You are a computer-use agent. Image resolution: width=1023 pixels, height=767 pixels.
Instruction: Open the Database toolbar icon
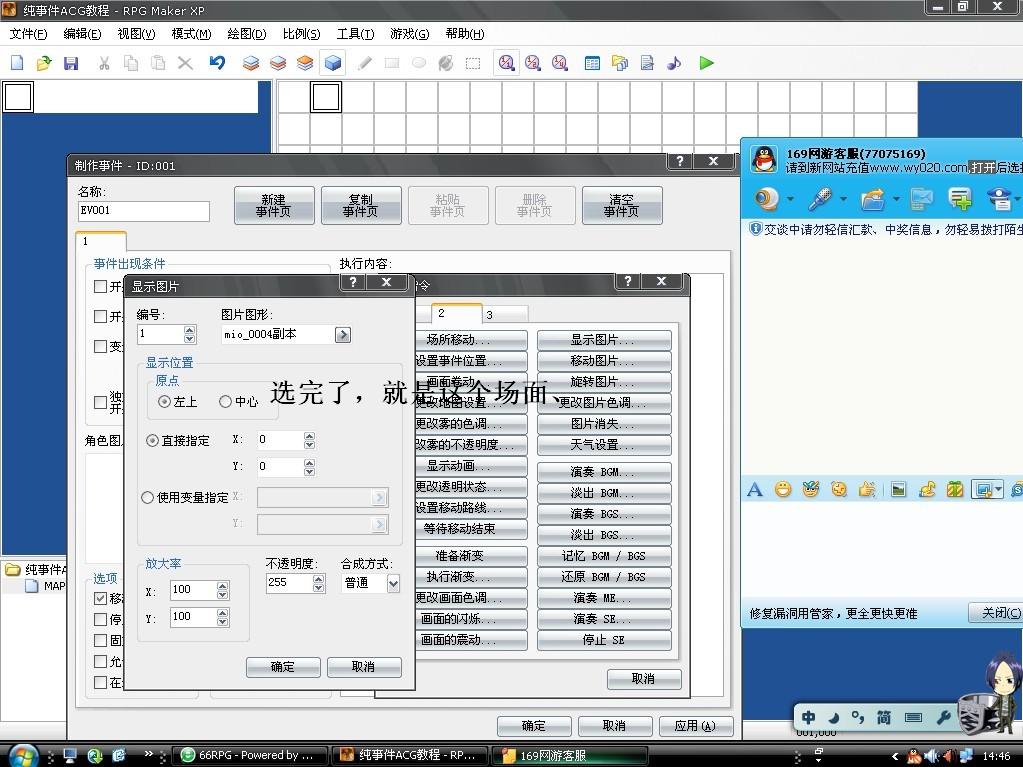coord(592,63)
